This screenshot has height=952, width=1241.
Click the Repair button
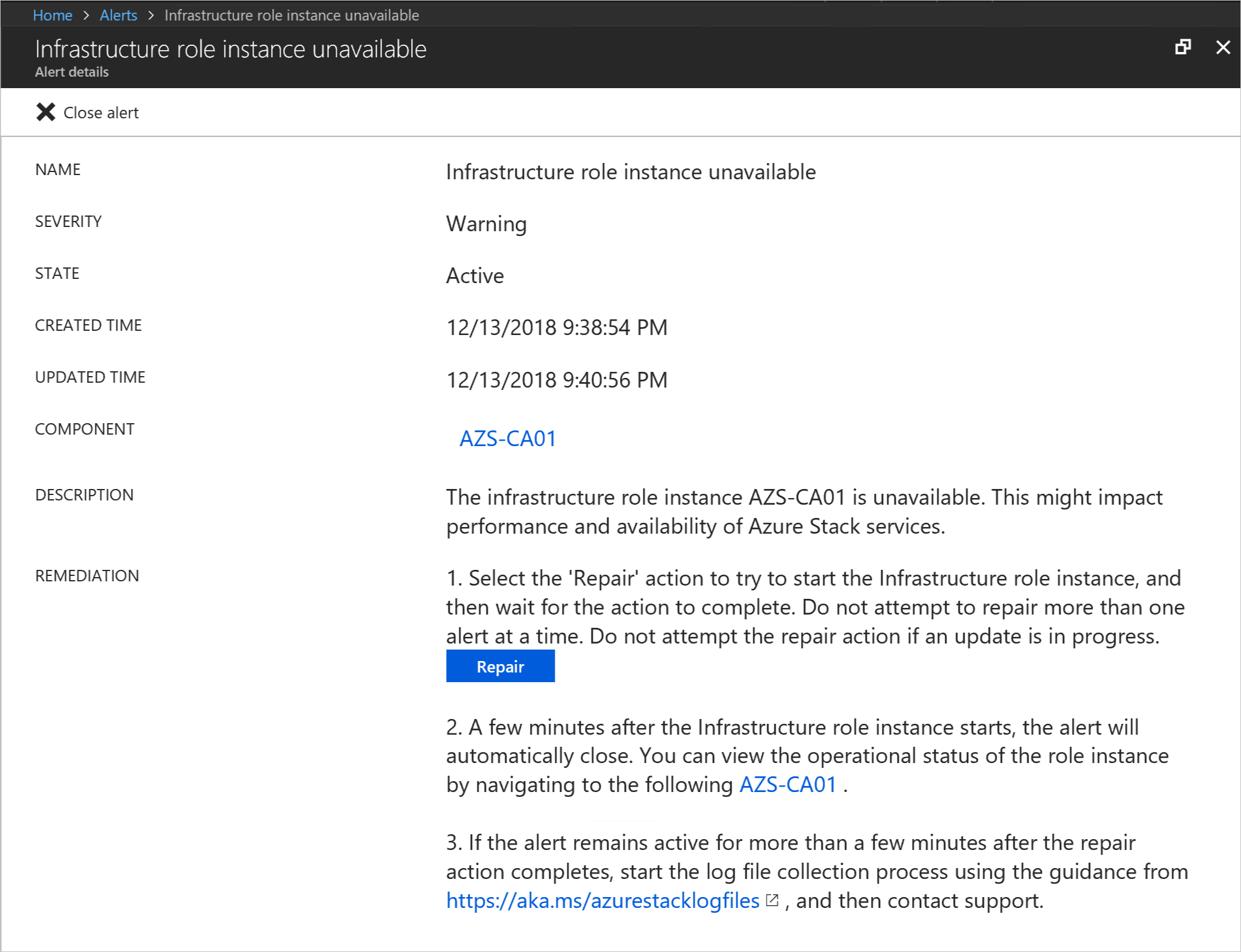click(x=501, y=666)
